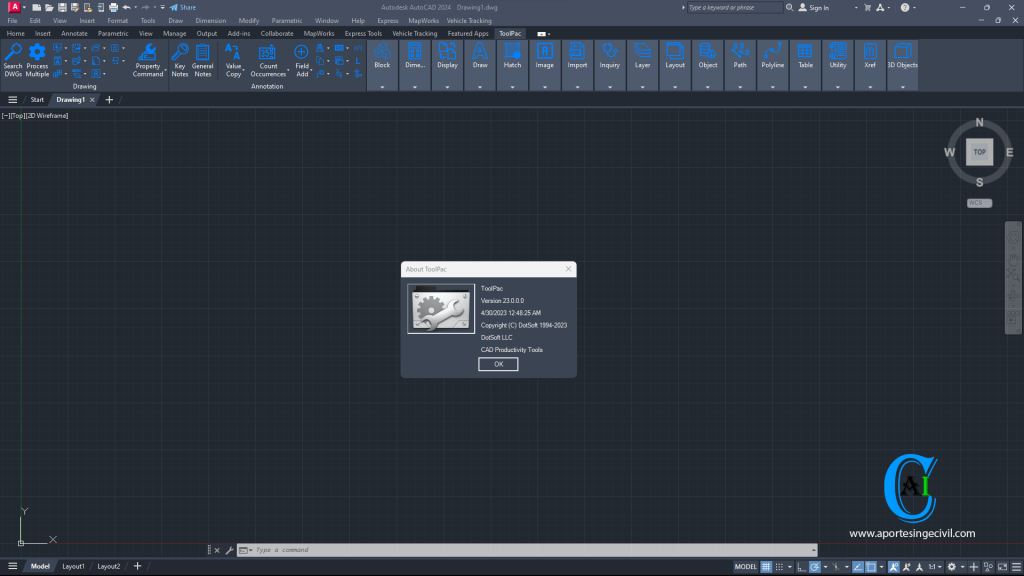Viewport: 1024px width, 576px height.
Task: Toggle grid display in the status bar
Action: point(764,566)
